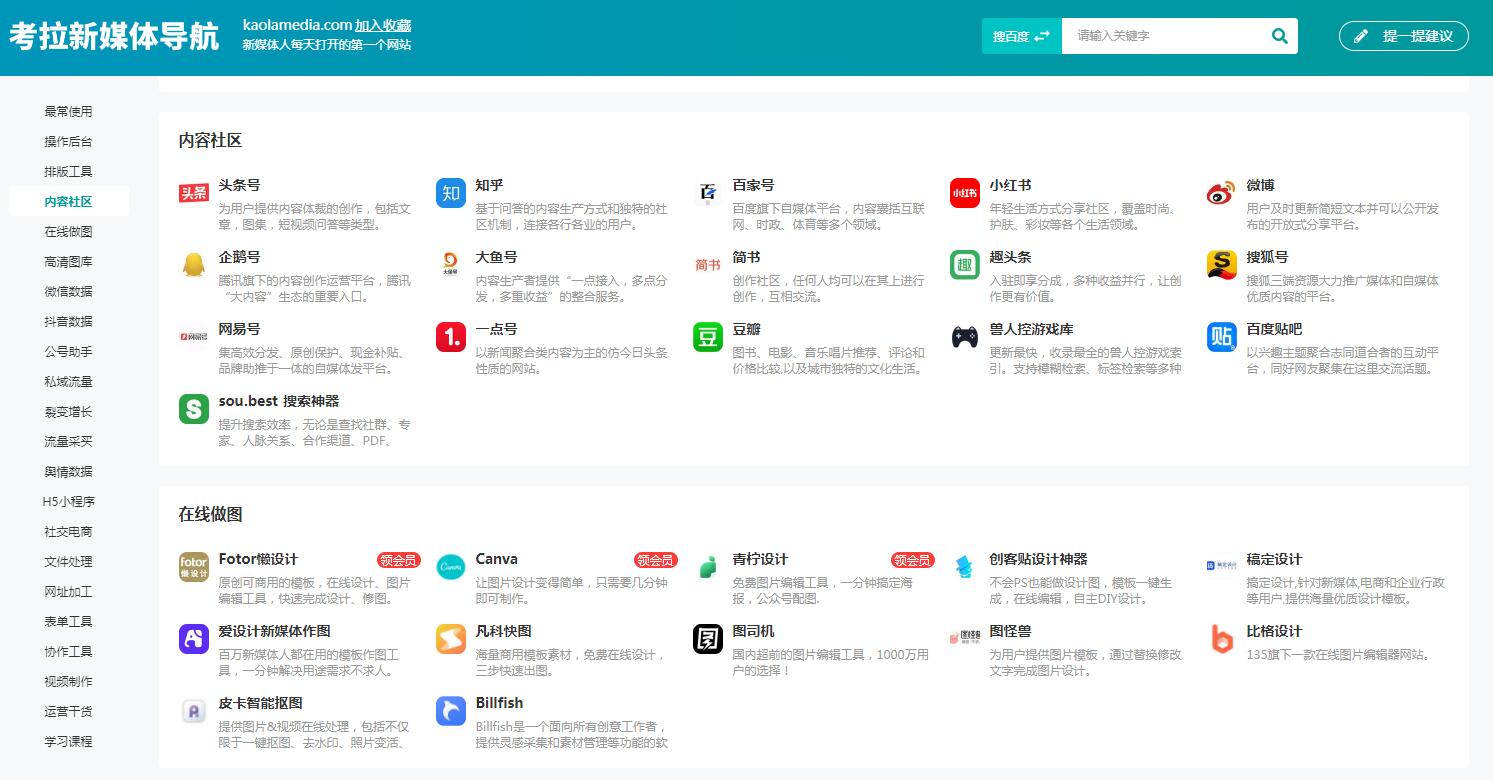1493x780 pixels.
Task: Open the 凡科快图 icon
Action: [451, 639]
